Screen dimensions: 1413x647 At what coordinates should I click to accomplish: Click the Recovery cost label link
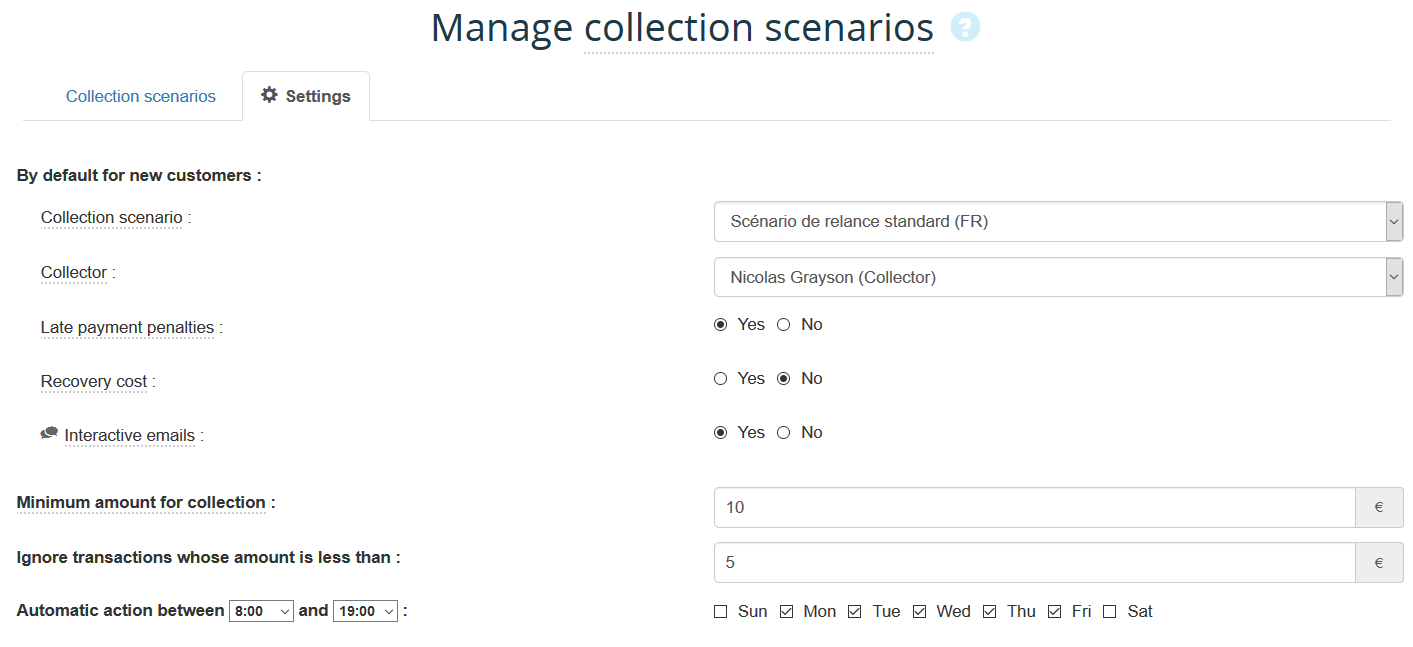[x=94, y=382]
